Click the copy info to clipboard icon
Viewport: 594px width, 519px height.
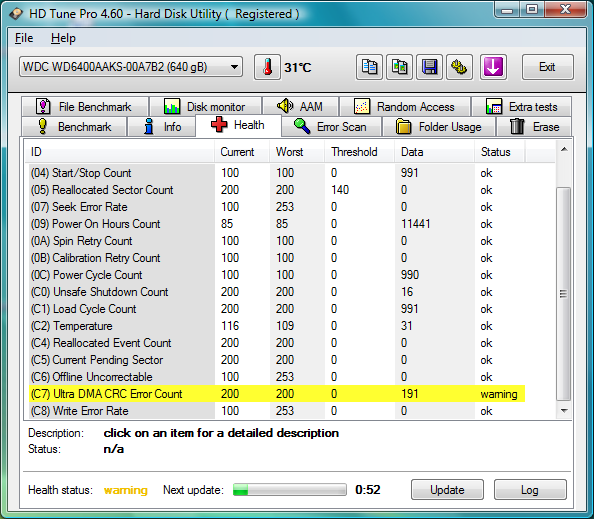(x=369, y=67)
